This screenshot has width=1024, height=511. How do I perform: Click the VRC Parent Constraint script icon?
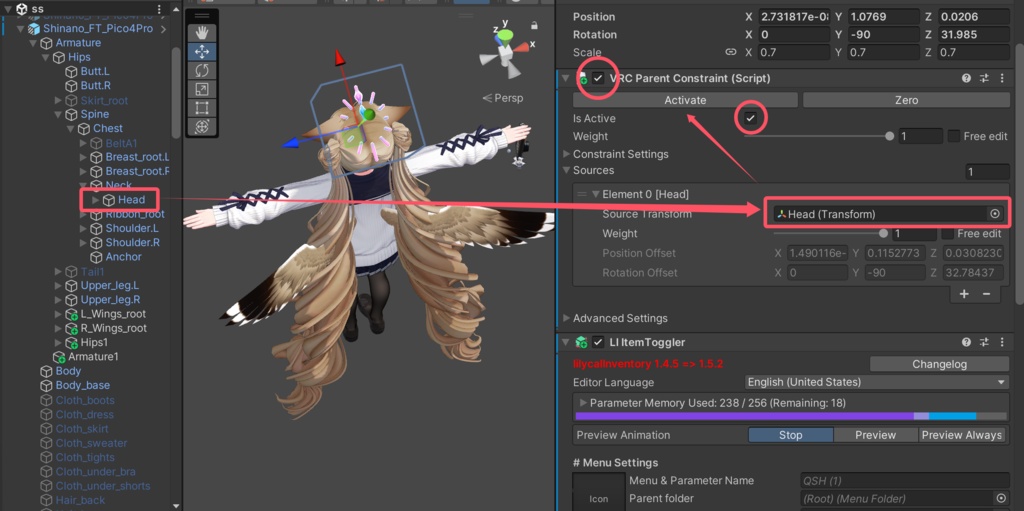(x=581, y=78)
